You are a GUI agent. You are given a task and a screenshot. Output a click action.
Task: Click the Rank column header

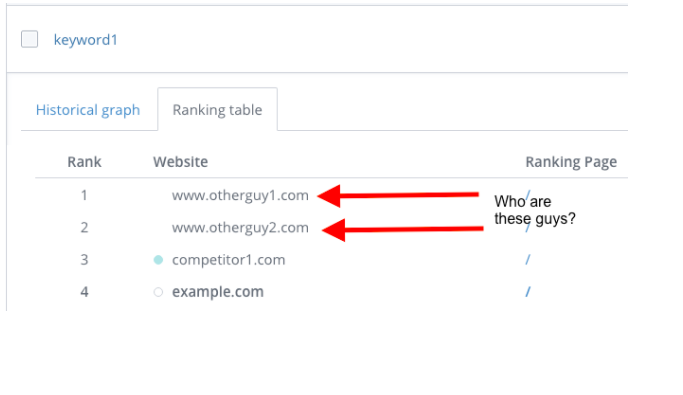[x=84, y=162]
